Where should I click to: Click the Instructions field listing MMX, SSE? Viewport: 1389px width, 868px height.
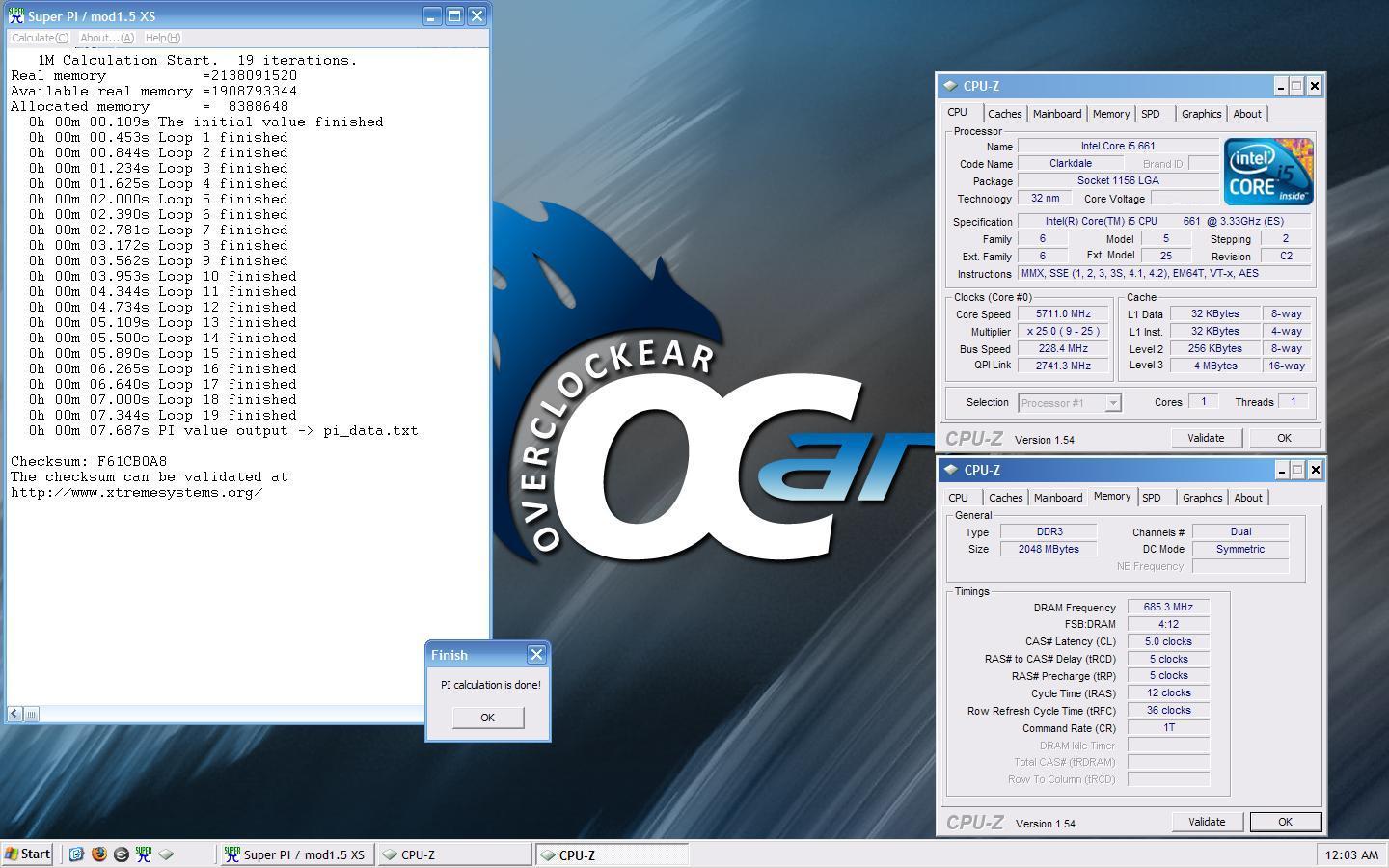tap(1164, 274)
